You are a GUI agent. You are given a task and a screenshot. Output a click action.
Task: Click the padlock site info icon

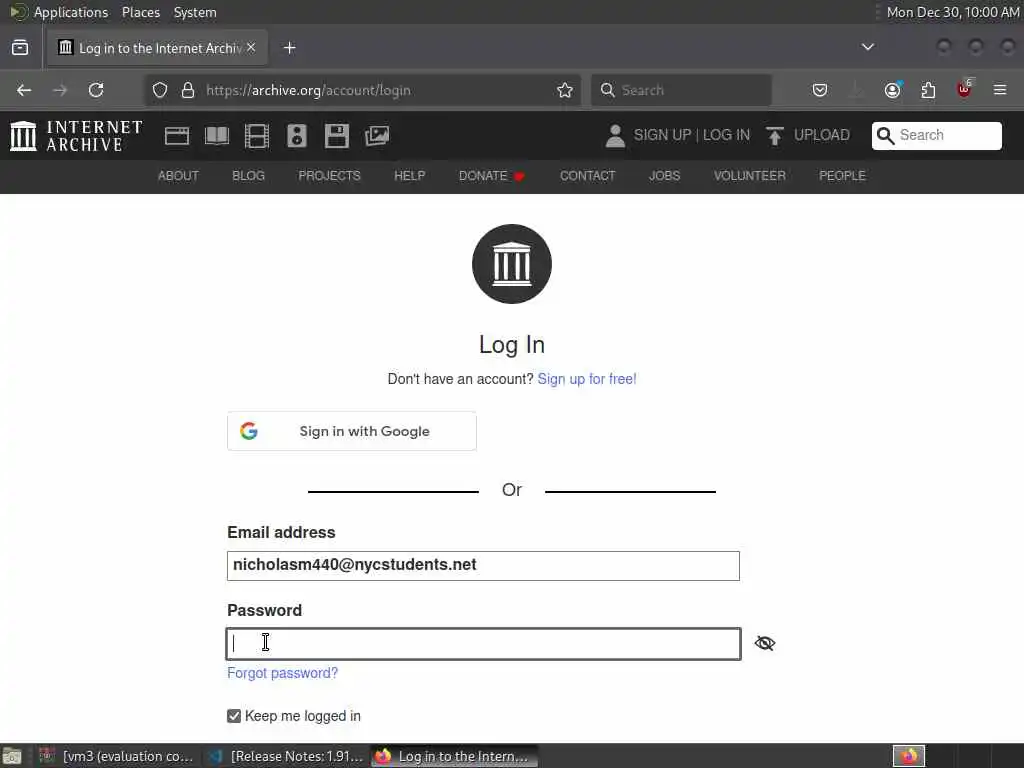(x=188, y=90)
